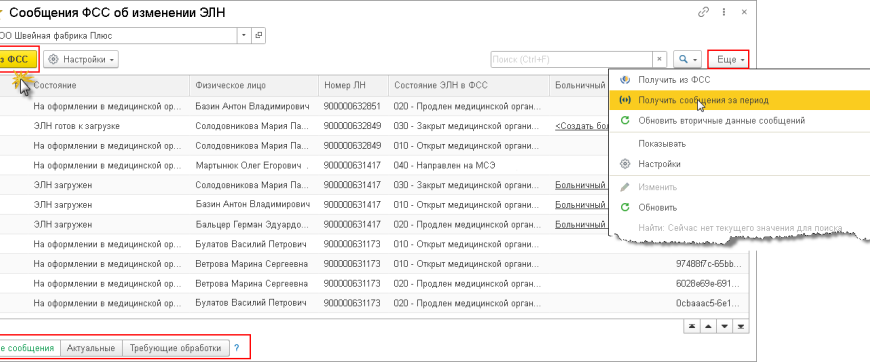Open help via the blue question mark
This screenshot has height=362, width=870.
(236, 348)
